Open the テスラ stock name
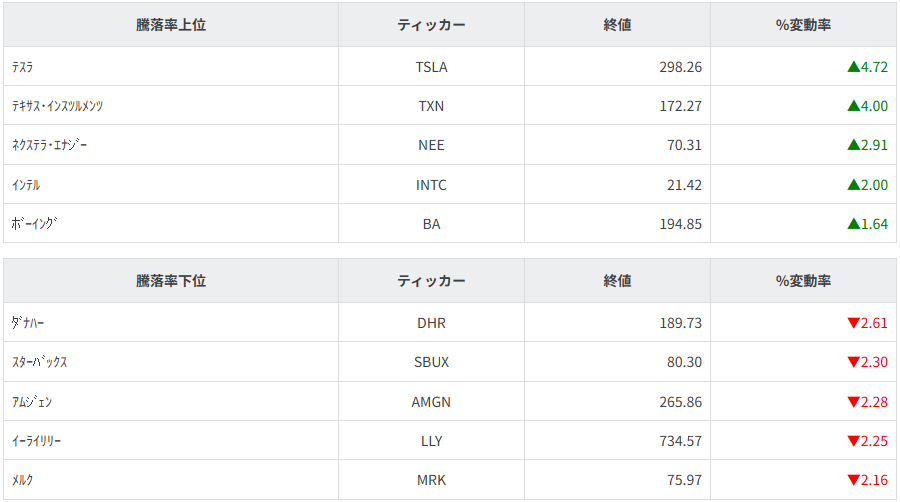 24,67
